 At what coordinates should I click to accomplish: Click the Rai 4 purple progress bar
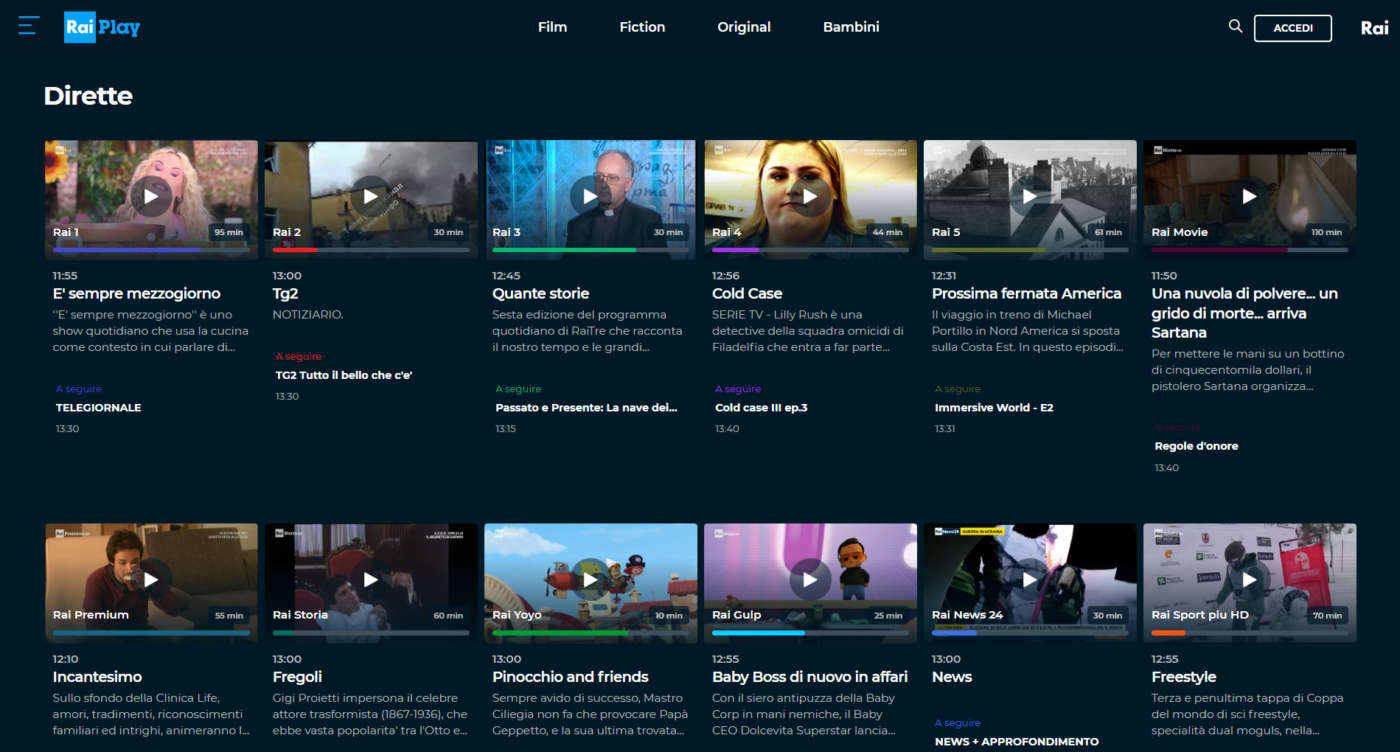coord(810,250)
